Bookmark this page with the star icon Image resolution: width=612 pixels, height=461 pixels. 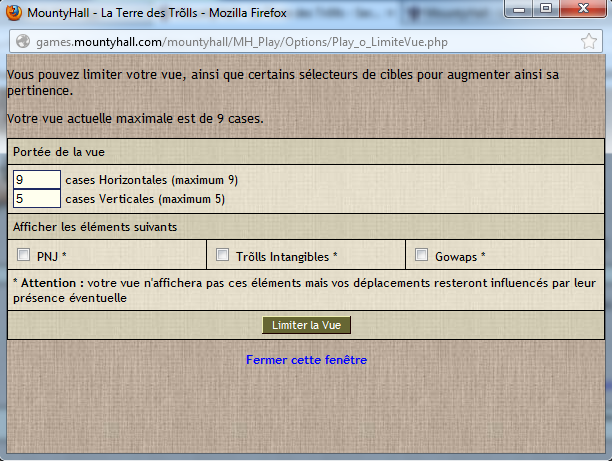[590, 43]
